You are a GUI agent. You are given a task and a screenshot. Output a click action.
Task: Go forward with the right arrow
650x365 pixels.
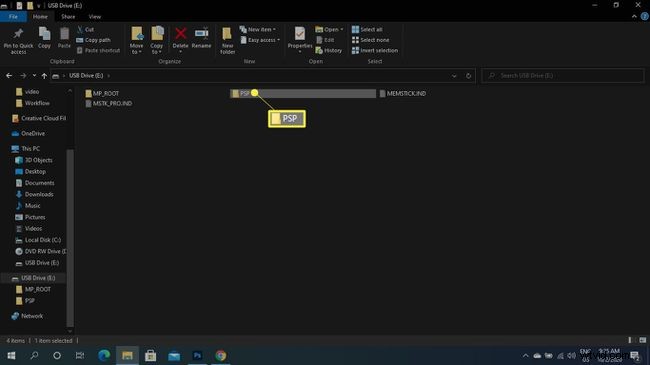pyautogui.click(x=23, y=75)
